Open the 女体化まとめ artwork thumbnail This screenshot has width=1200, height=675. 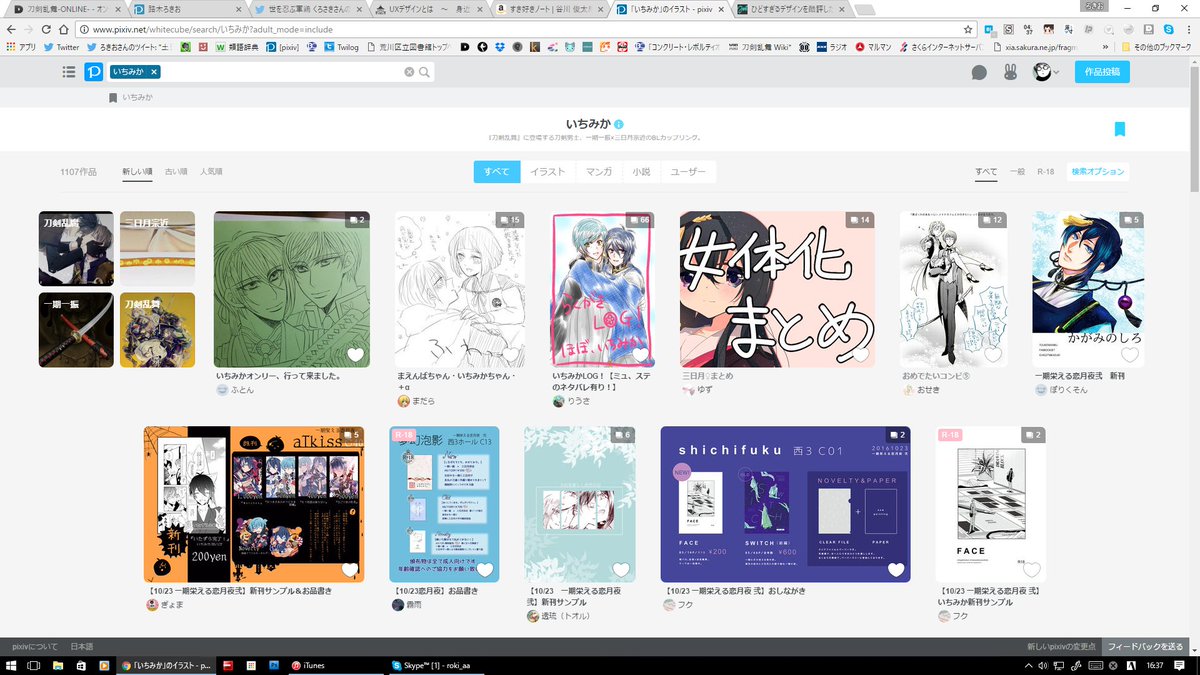777,289
